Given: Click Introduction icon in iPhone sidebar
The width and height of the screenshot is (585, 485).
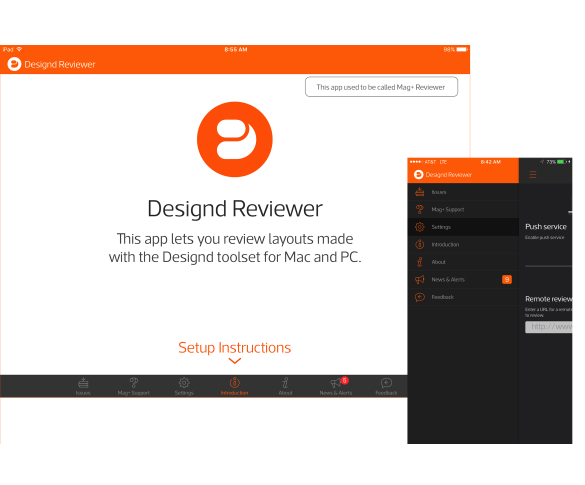Looking at the screenshot, I should coord(420,244).
